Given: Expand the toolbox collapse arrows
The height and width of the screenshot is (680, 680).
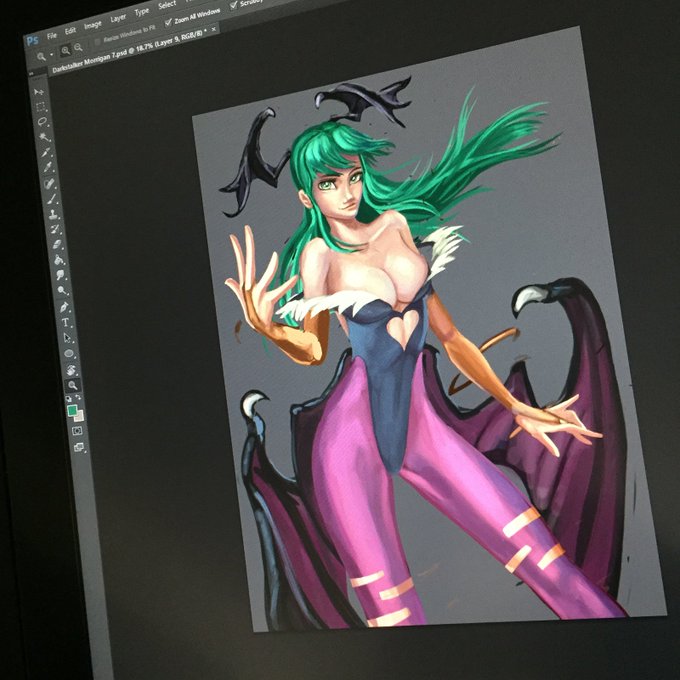Looking at the screenshot, I should click(x=31, y=75).
